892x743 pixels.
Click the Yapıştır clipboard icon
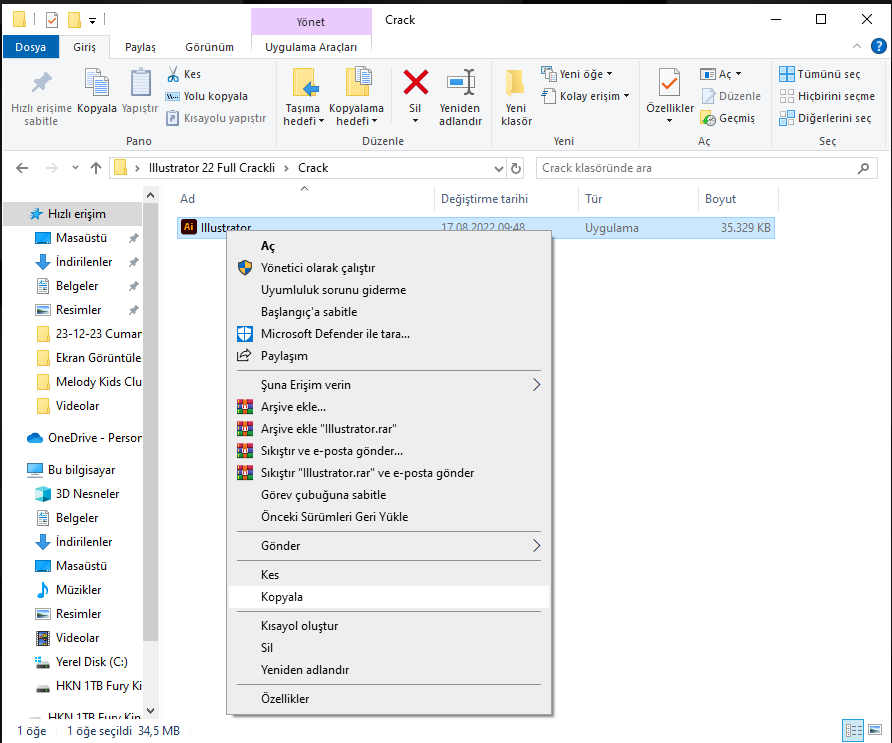140,82
